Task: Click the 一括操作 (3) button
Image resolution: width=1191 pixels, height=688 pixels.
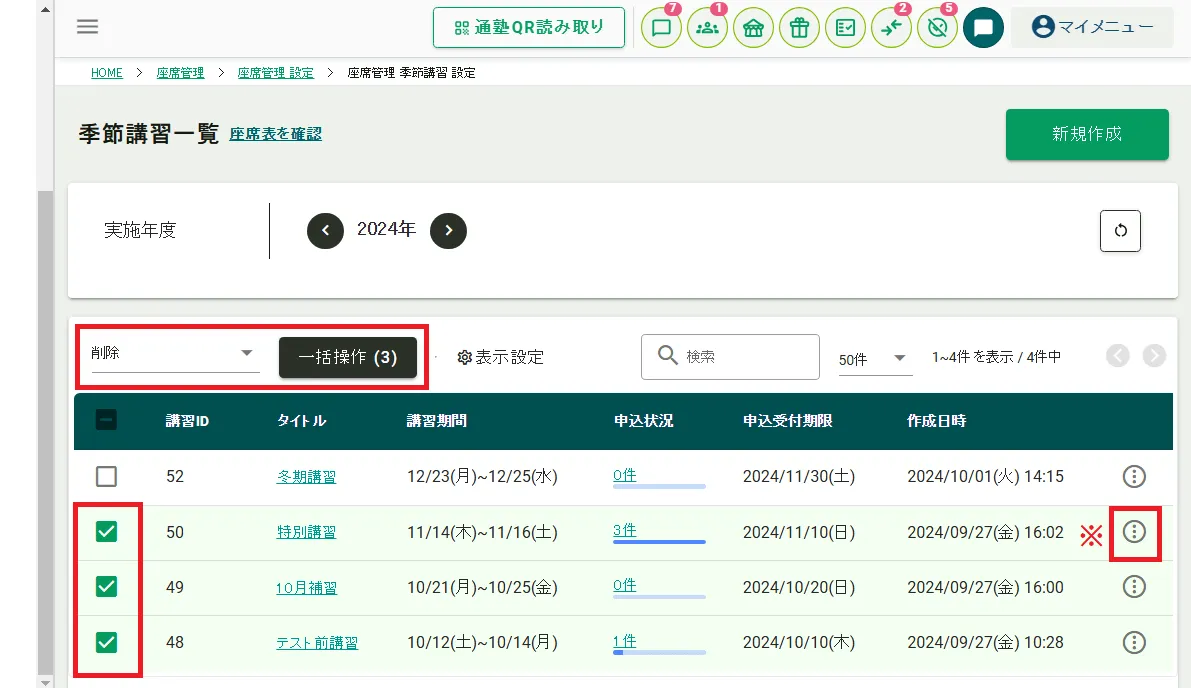Action: (348, 357)
